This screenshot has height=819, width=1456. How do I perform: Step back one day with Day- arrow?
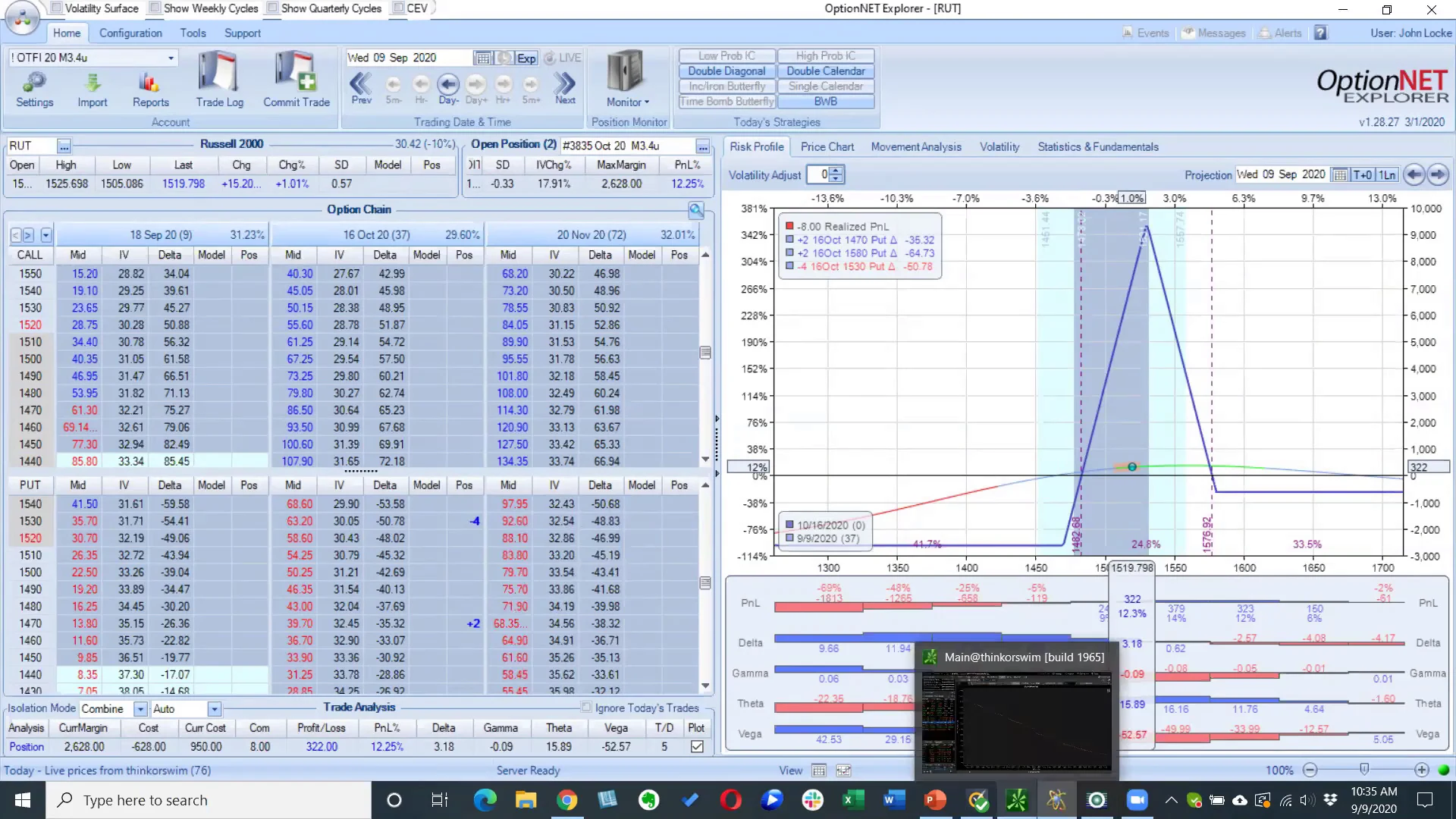(448, 88)
